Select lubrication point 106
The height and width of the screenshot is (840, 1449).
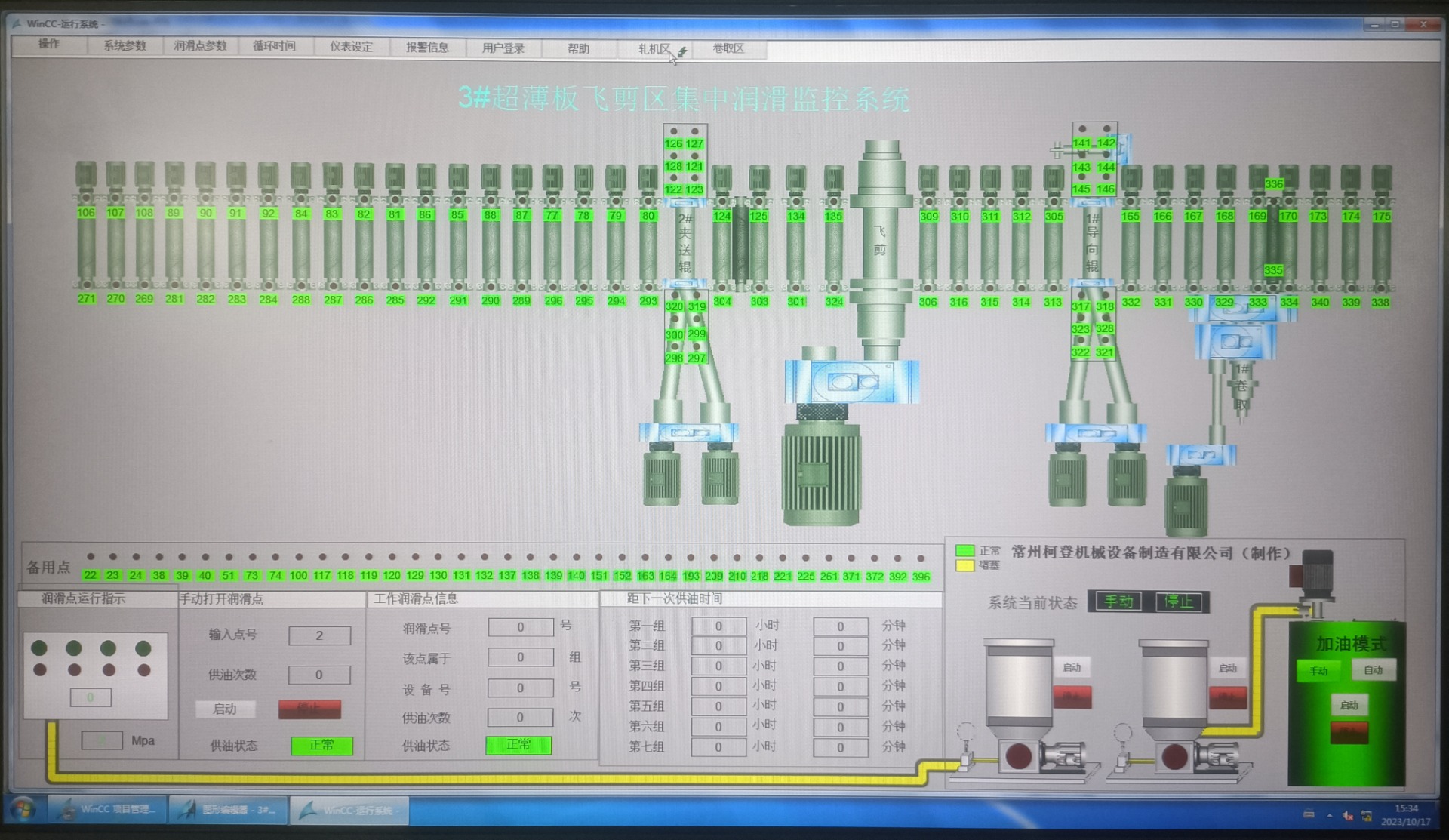point(86,213)
